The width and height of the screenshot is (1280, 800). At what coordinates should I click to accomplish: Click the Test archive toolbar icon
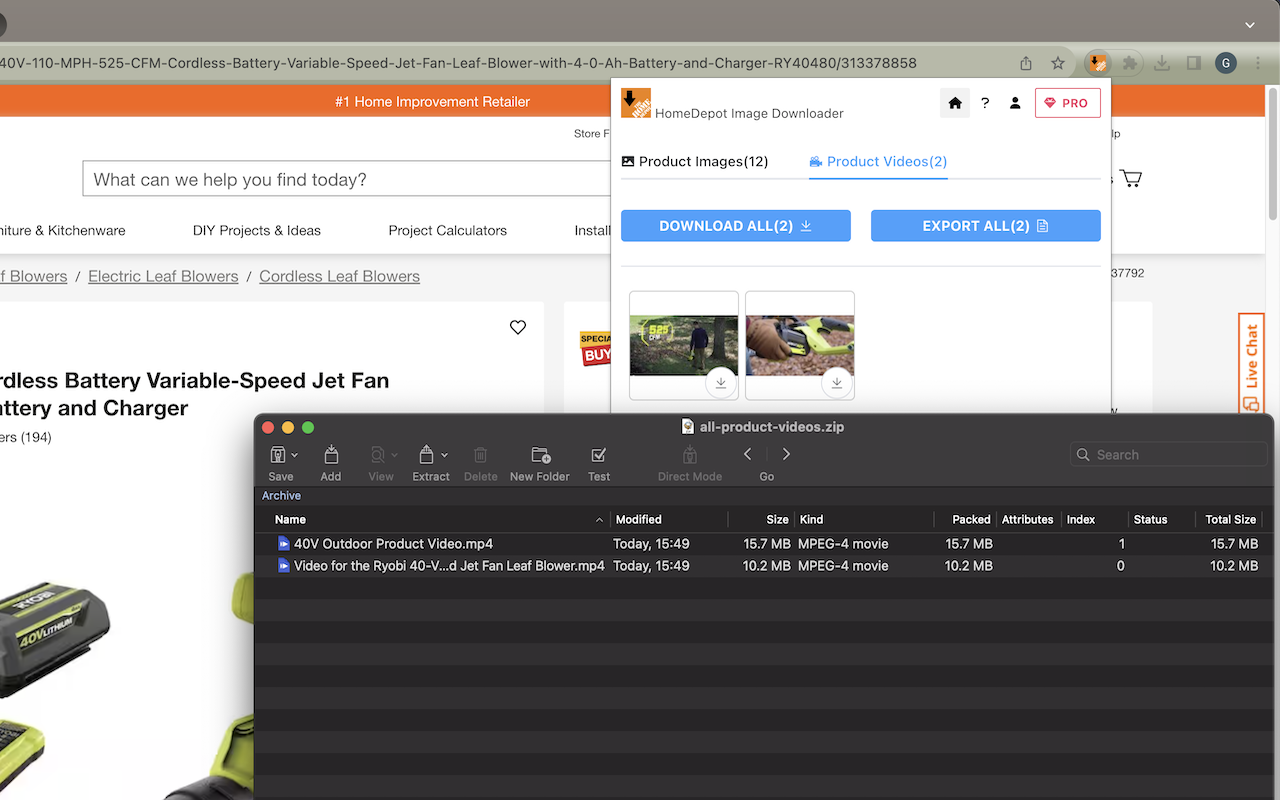[x=599, y=455]
